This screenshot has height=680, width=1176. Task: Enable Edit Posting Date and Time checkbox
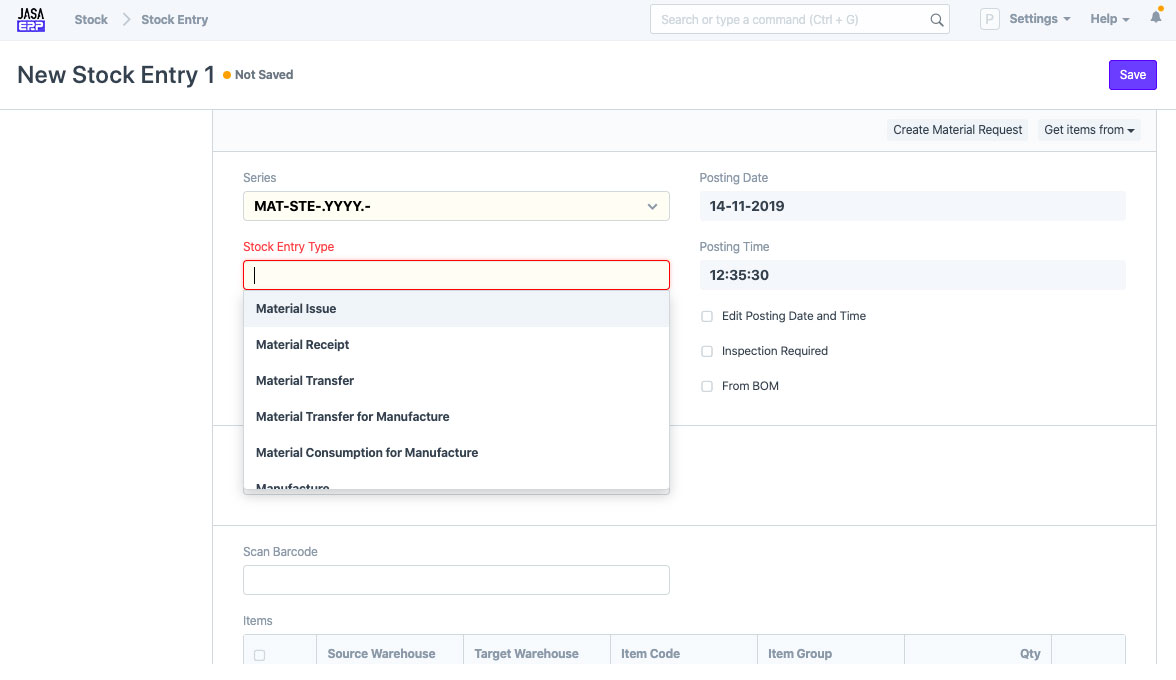click(x=707, y=316)
